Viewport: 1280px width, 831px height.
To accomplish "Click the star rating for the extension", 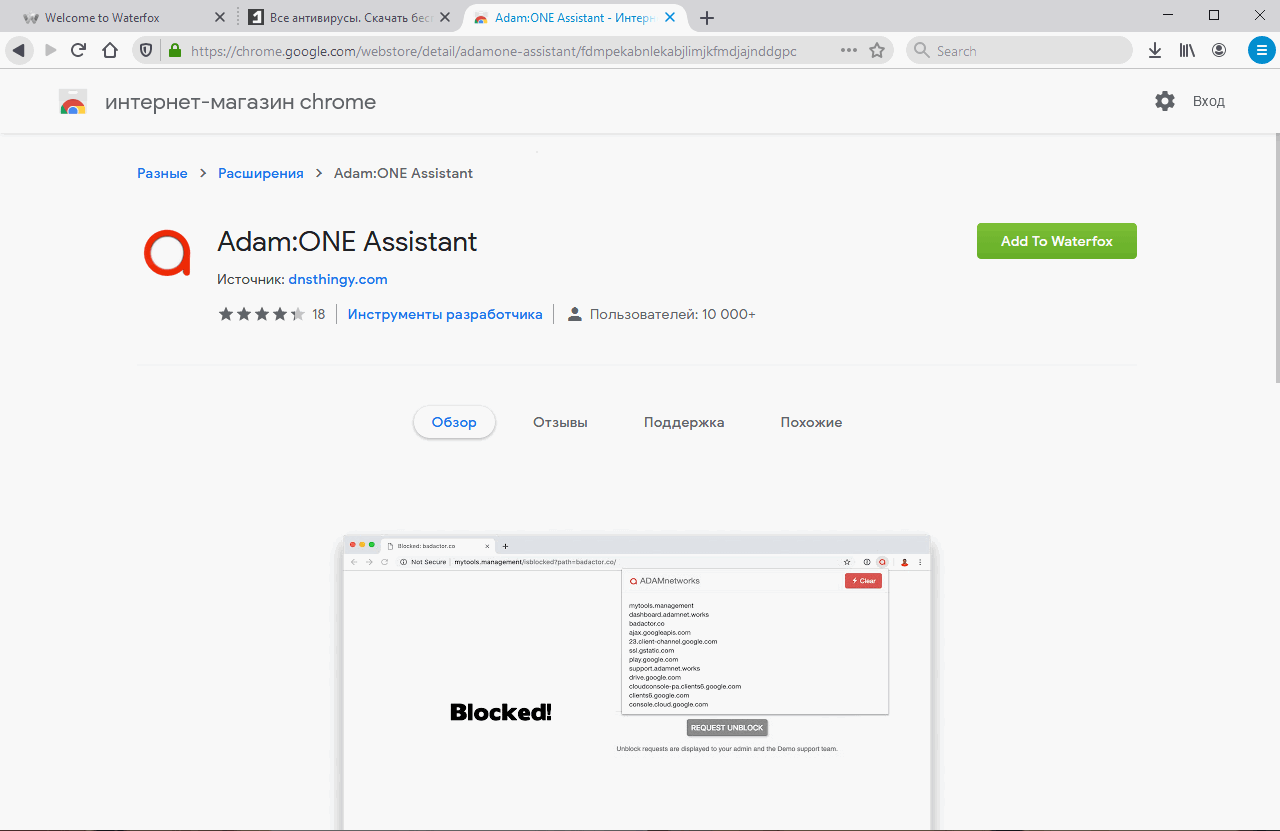I will pos(262,314).
